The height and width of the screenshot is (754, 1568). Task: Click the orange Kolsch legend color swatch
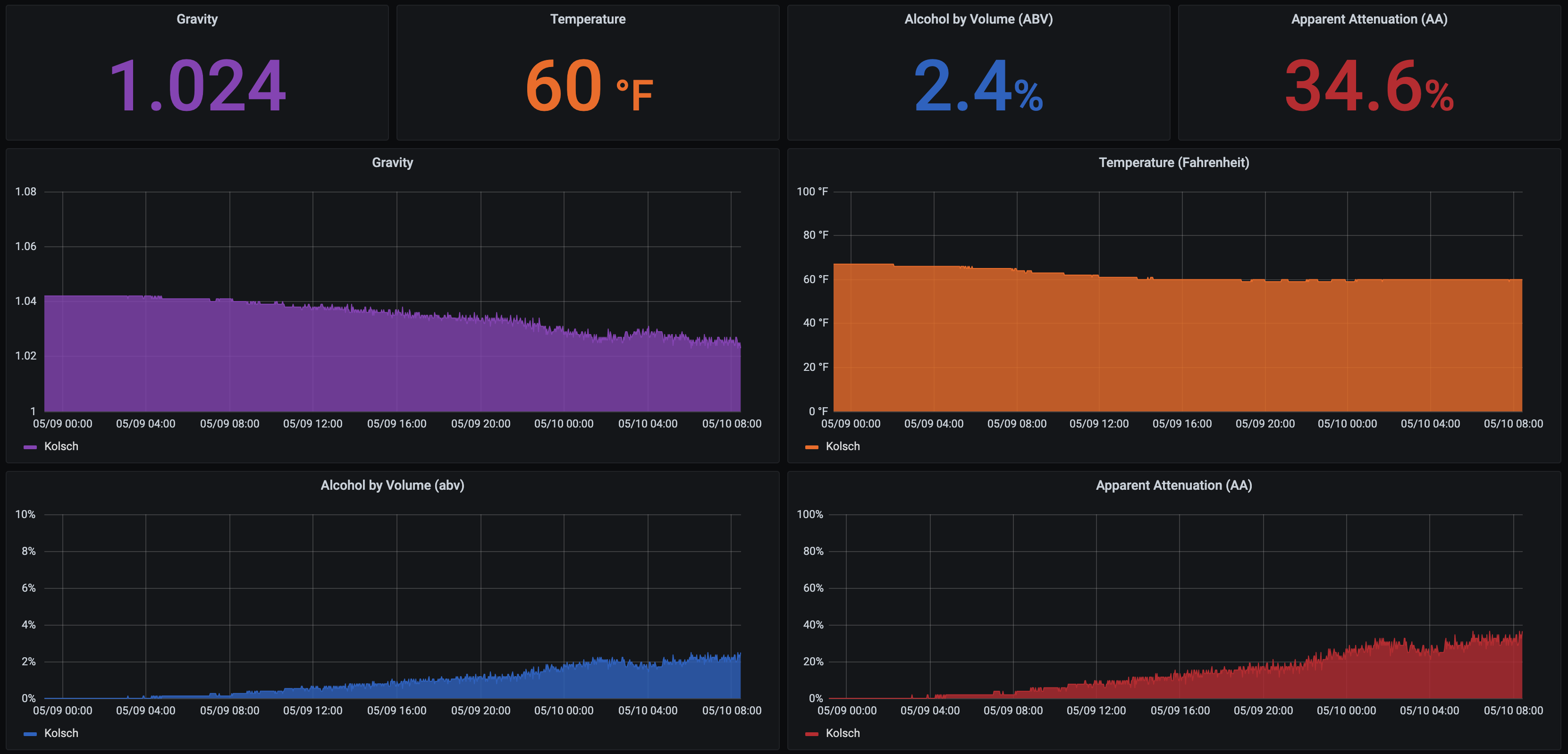pos(811,447)
